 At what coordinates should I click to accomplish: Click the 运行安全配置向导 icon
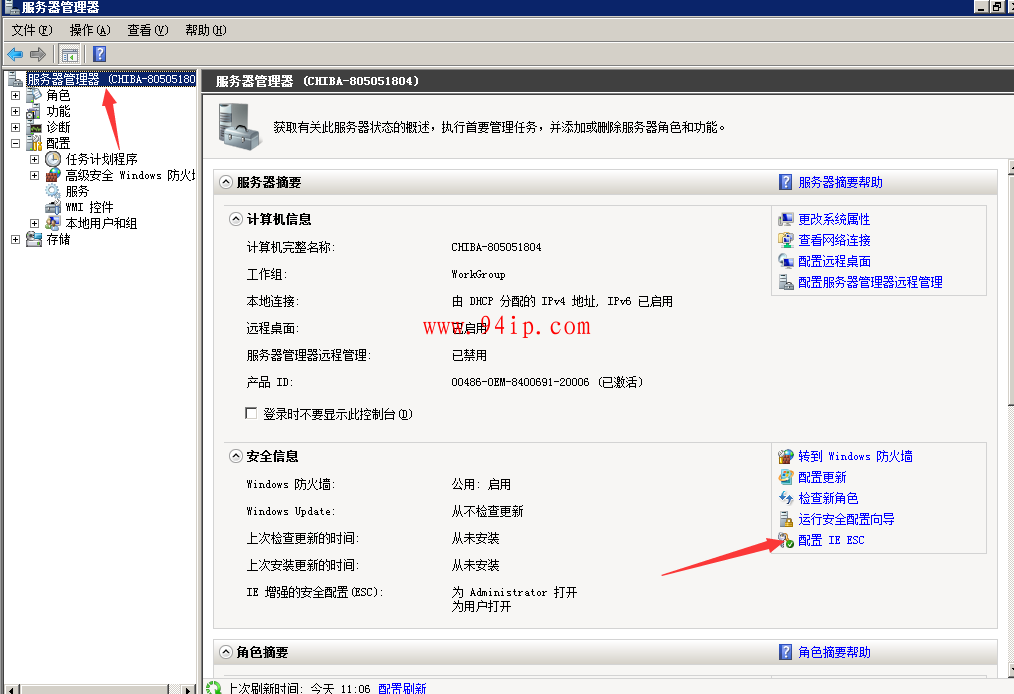pyautogui.click(x=786, y=519)
